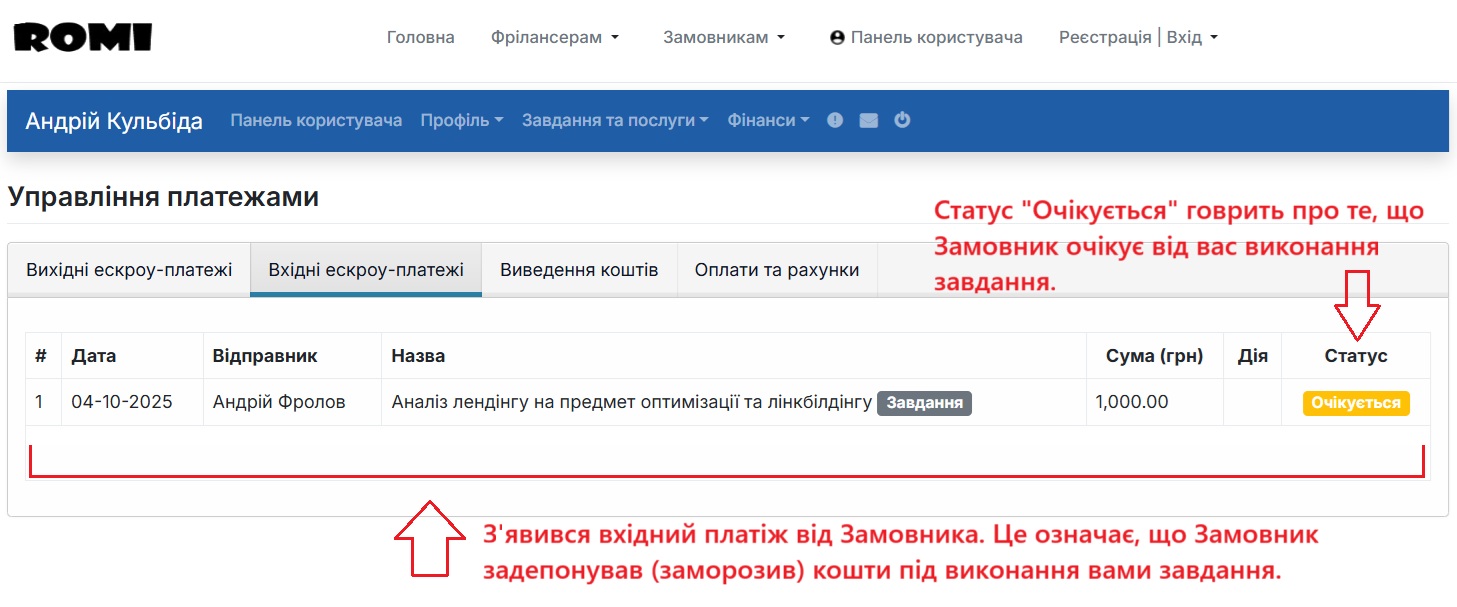Open messages via the envelope icon
The image size is (1457, 607).
pyautogui.click(x=868, y=120)
